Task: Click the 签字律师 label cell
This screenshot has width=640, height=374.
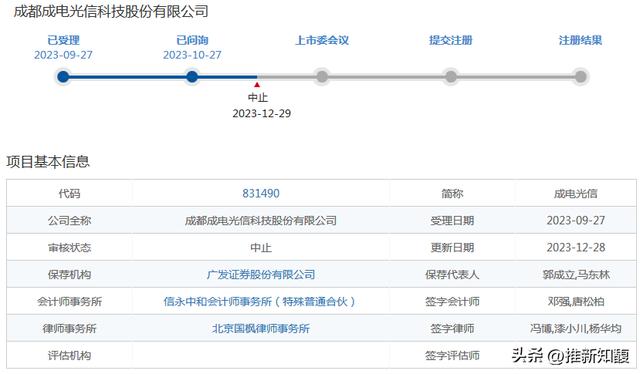Action: pos(452,328)
